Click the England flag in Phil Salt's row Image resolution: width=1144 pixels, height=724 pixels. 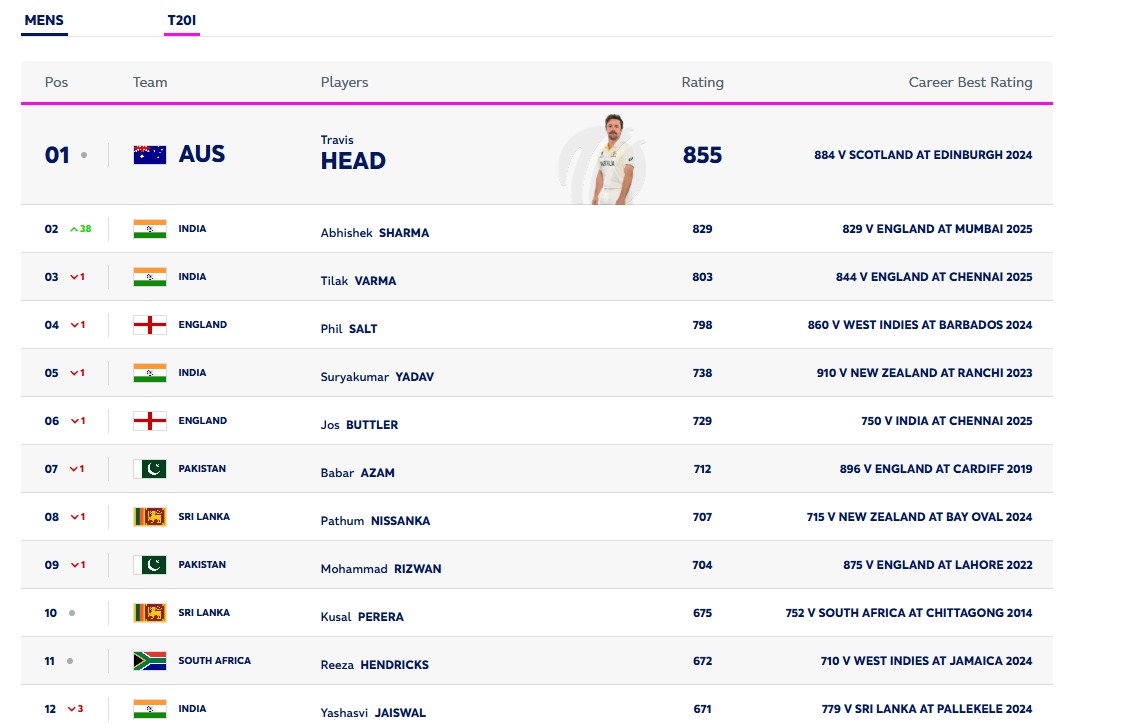coord(150,325)
